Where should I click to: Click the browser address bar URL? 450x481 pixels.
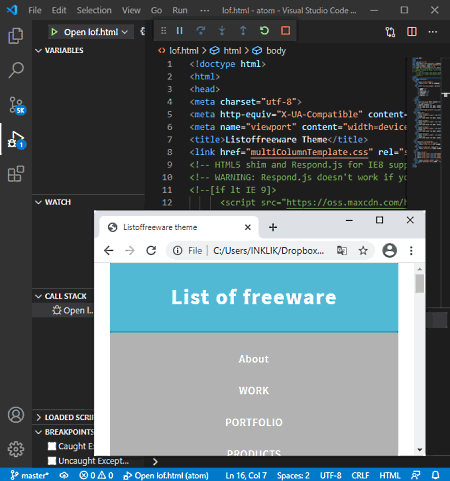[x=269, y=251]
